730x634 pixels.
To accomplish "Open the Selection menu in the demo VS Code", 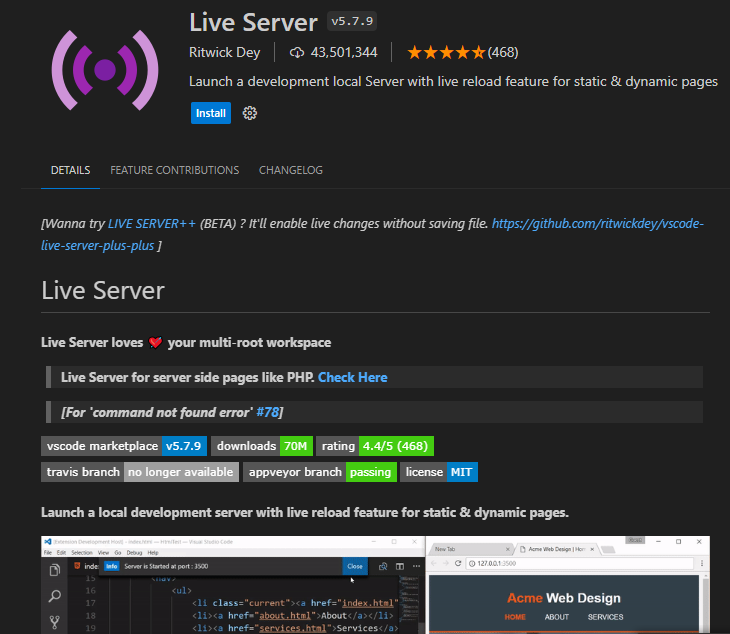I will coord(82,553).
